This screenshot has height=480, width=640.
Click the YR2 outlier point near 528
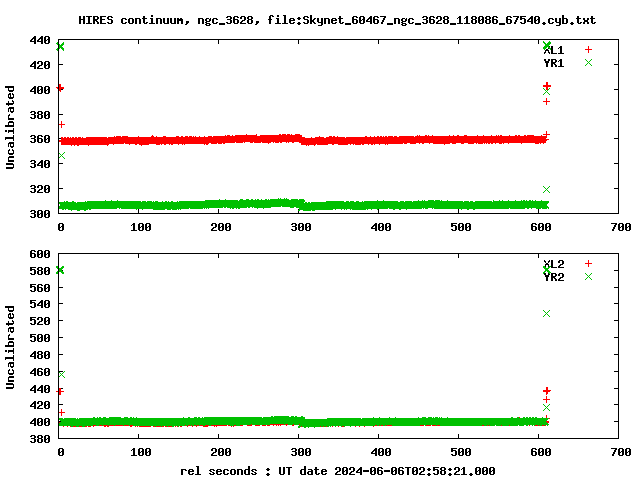(547, 313)
